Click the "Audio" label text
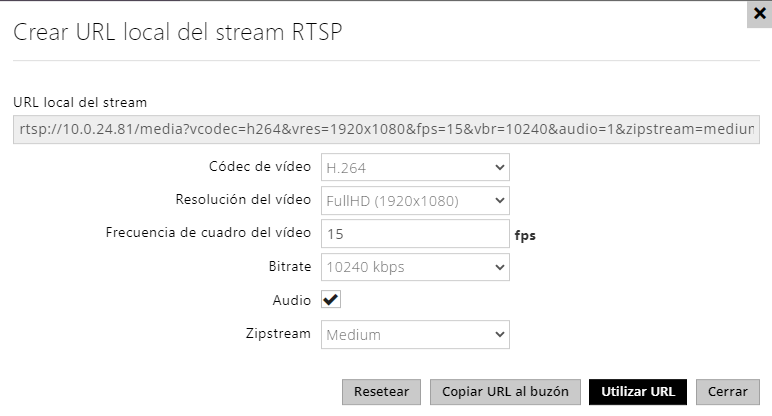The height and width of the screenshot is (416, 772). coord(291,300)
